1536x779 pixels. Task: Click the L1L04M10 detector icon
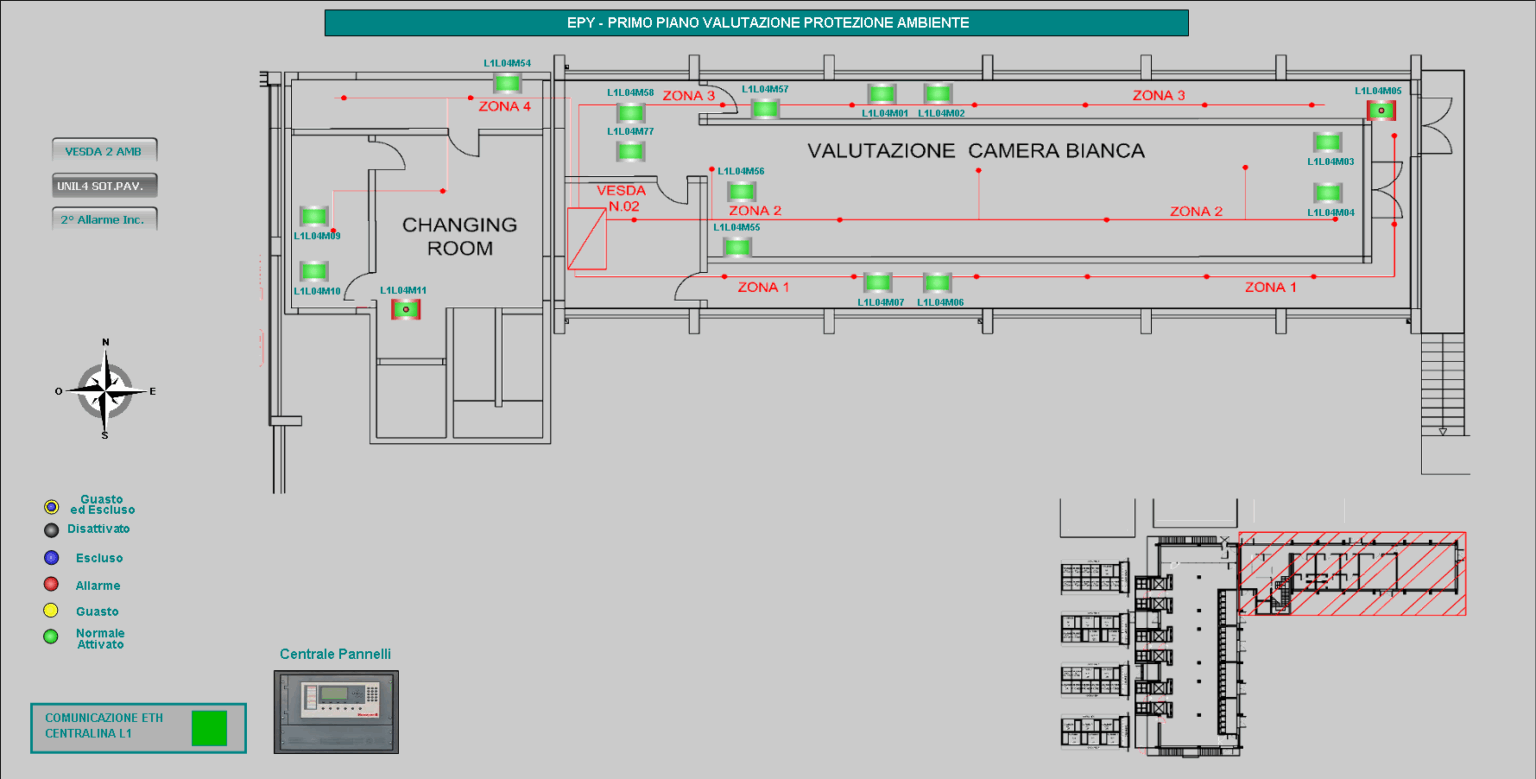click(314, 271)
